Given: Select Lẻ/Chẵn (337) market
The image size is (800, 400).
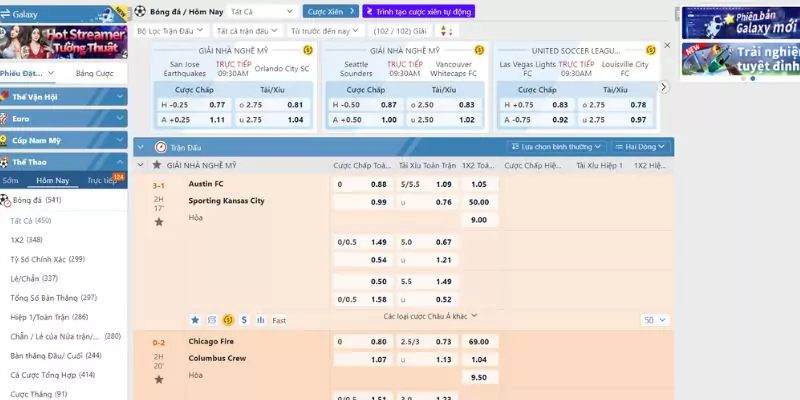Looking at the screenshot, I should coord(34,279).
